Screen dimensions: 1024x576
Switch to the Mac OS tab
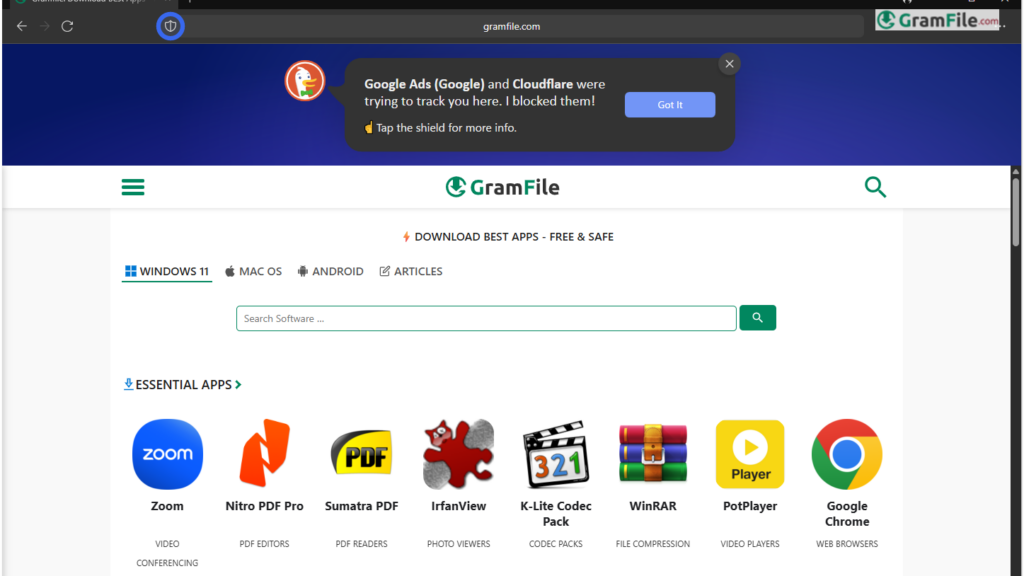point(253,271)
